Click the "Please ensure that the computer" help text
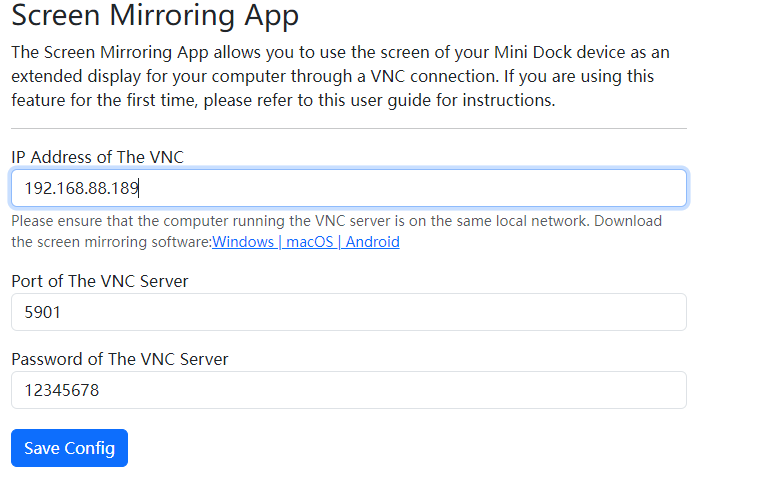The width and height of the screenshot is (778, 489). 120,221
